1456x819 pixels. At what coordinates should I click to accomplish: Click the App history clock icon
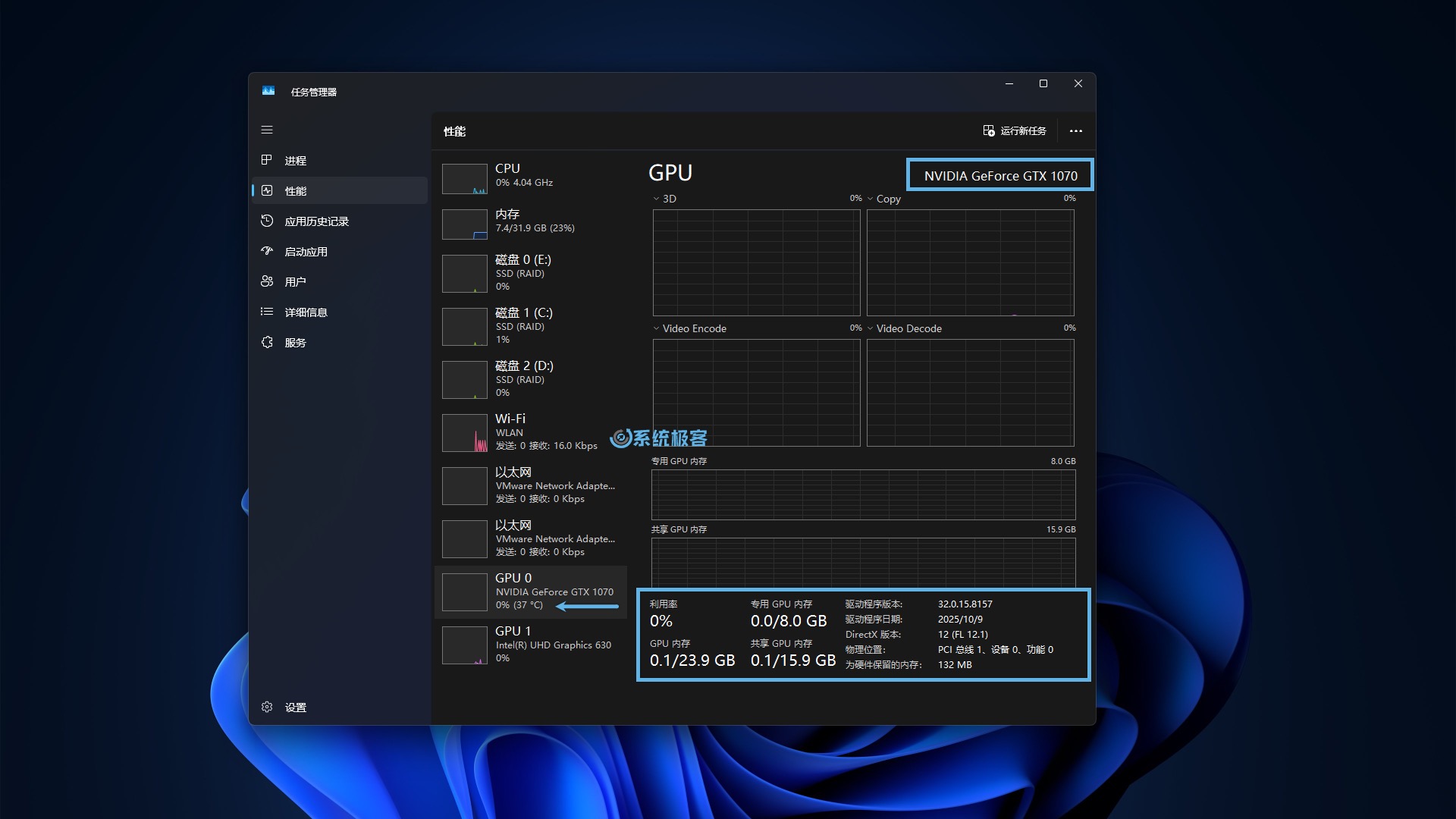point(267,221)
